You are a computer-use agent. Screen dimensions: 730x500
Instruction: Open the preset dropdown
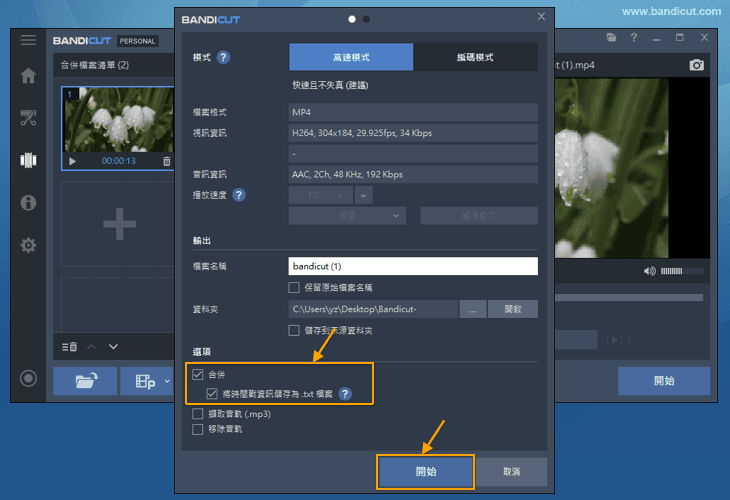pyautogui.click(x=347, y=216)
